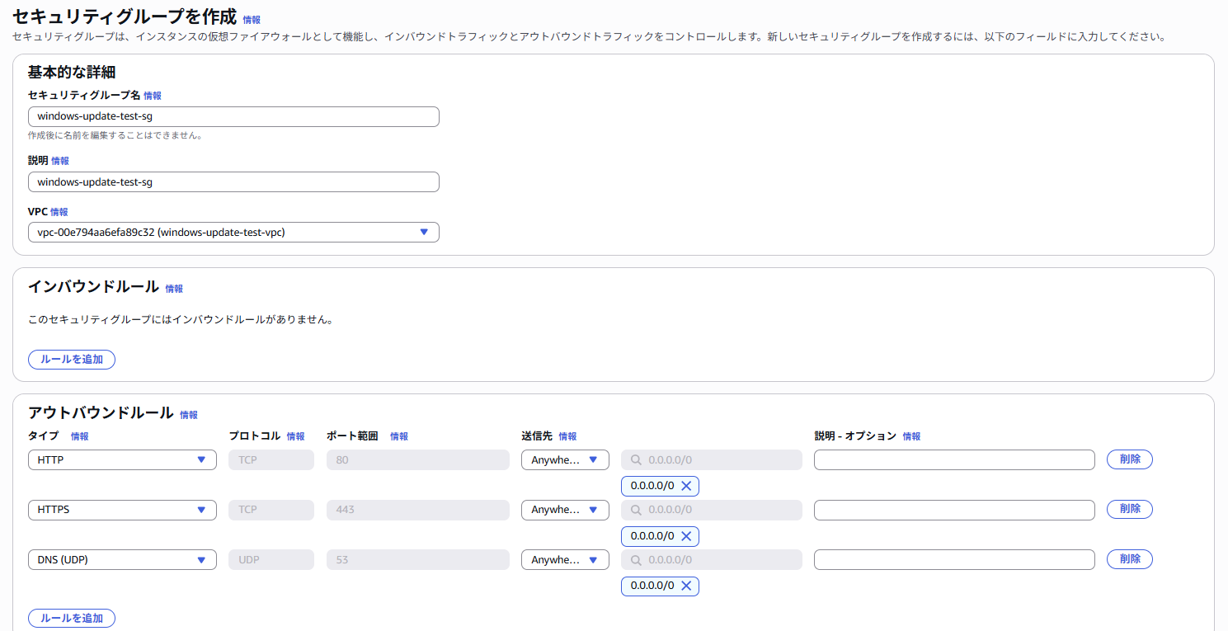Open 情報 link beside page title

click(x=252, y=20)
